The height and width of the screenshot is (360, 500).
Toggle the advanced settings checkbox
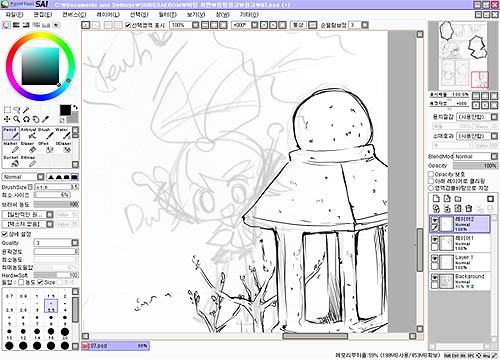pyautogui.click(x=5, y=234)
